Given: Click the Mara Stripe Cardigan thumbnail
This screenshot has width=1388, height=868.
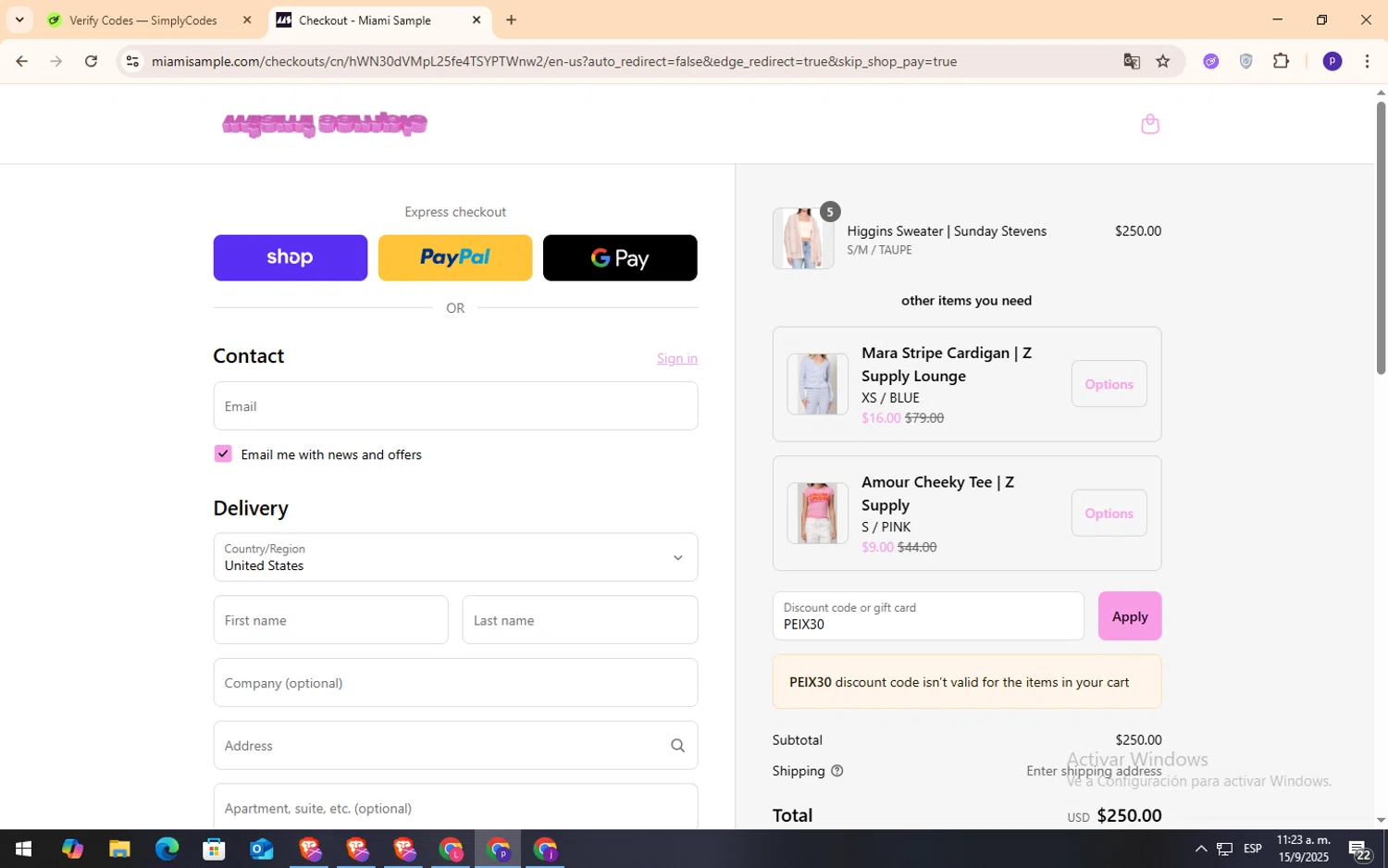Looking at the screenshot, I should click(x=818, y=384).
